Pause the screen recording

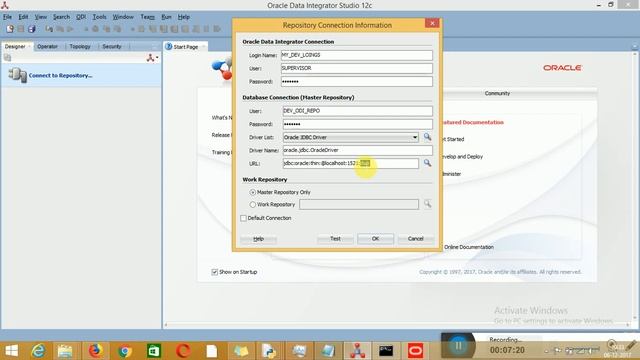point(458,346)
